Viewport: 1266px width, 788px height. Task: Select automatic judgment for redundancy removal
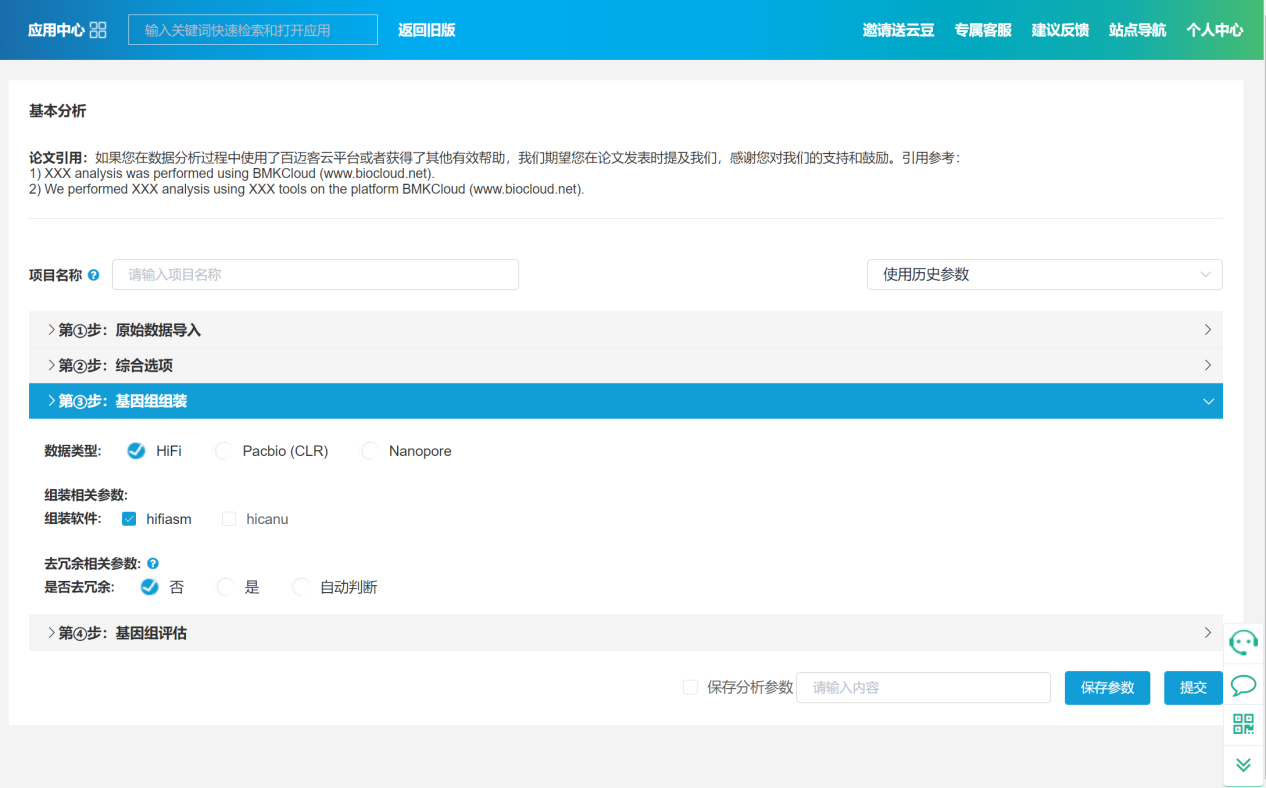(301, 587)
